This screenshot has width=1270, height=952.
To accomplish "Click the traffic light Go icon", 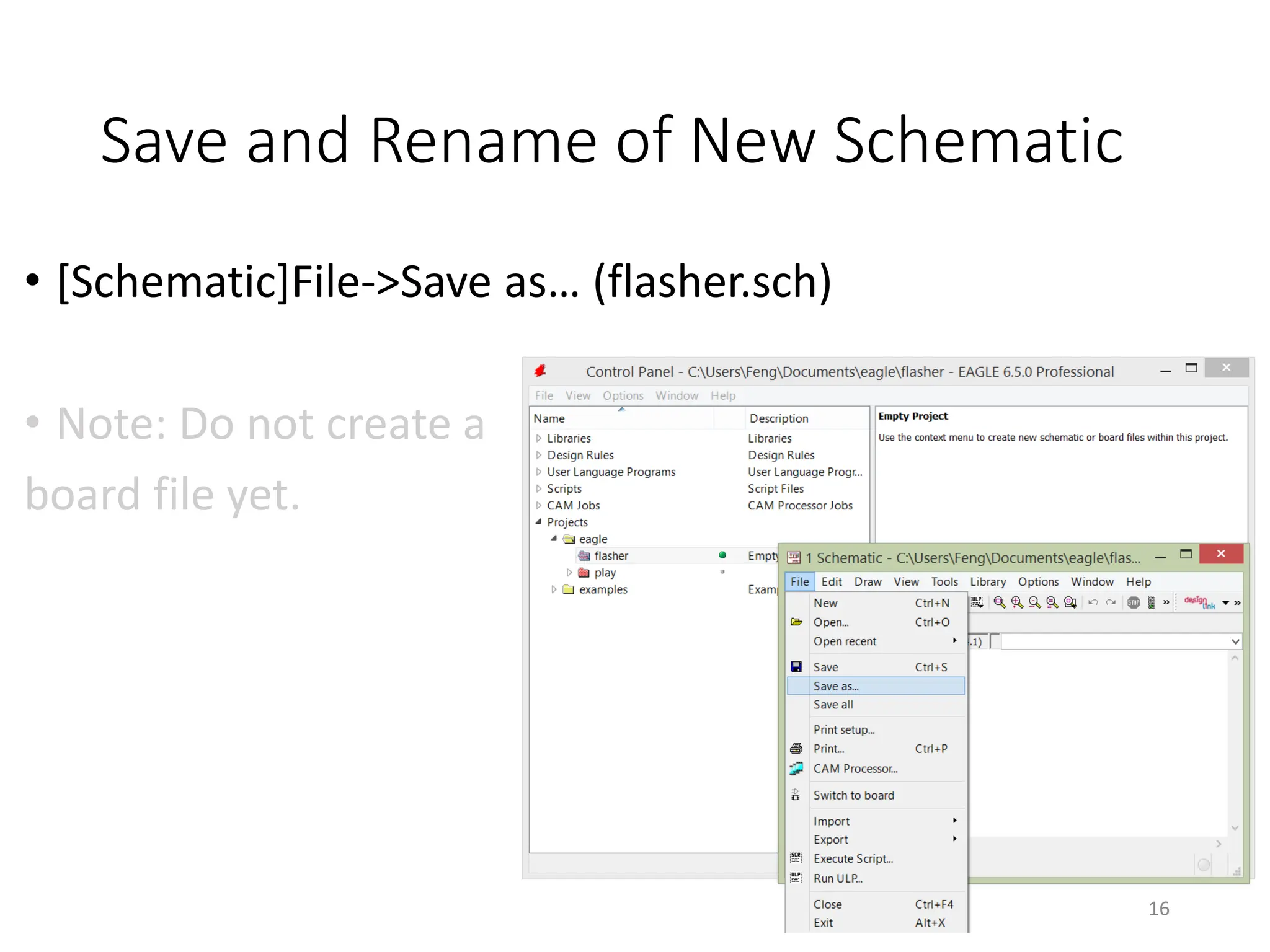I will point(1152,602).
